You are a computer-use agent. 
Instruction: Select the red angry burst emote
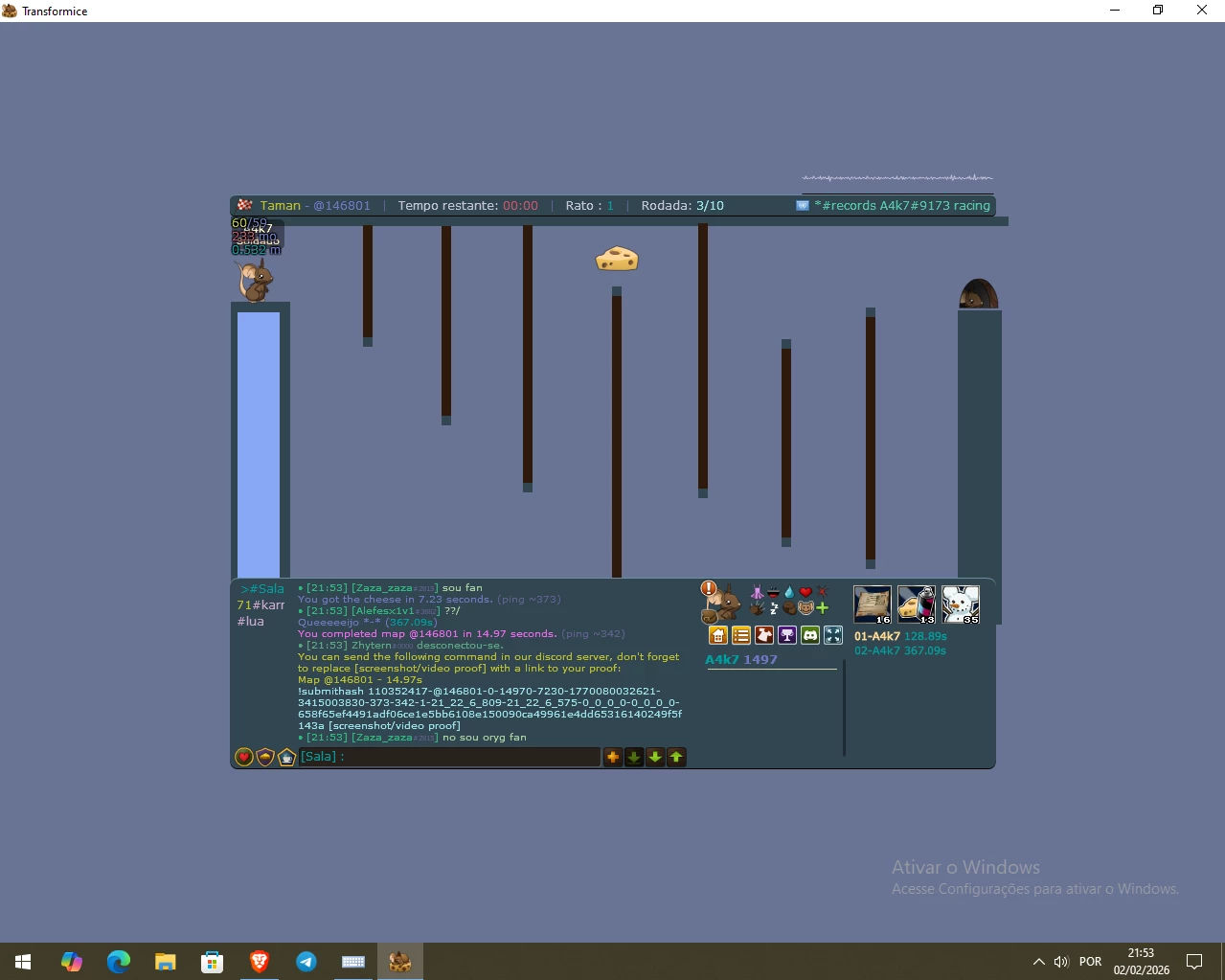point(822,591)
